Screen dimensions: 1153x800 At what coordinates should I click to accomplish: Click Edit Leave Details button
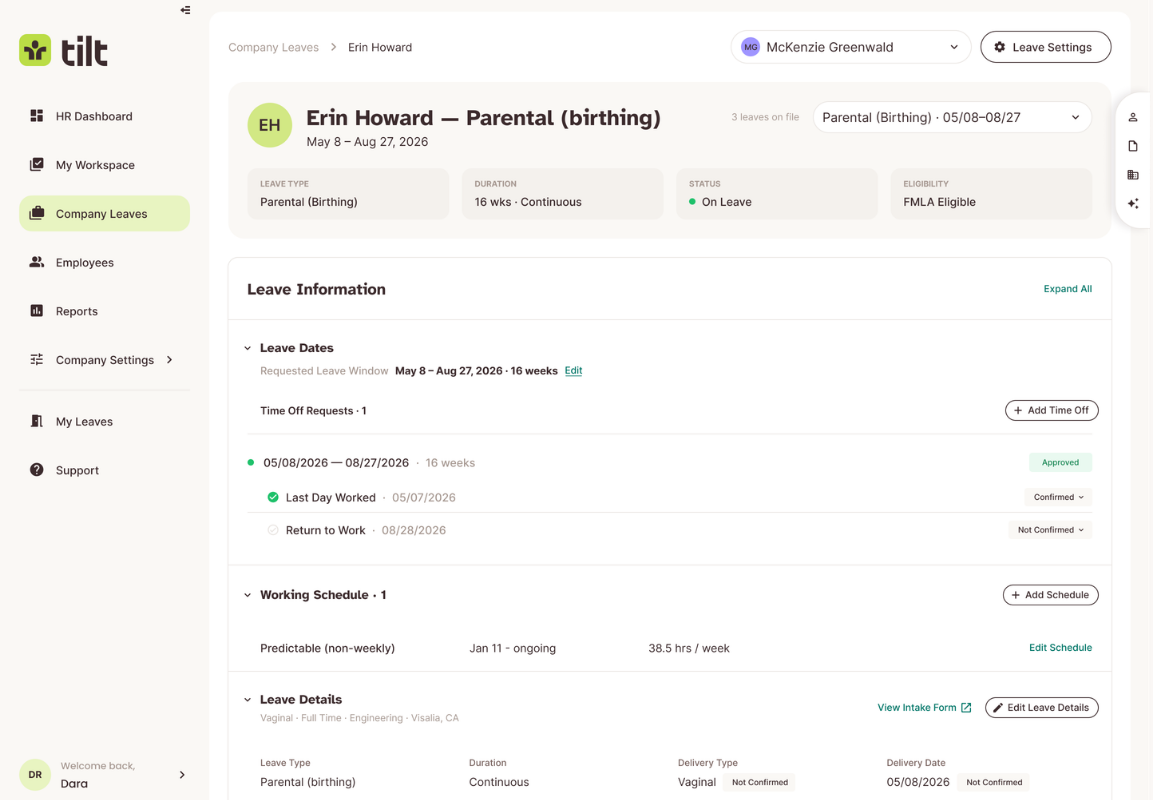[x=1041, y=707]
